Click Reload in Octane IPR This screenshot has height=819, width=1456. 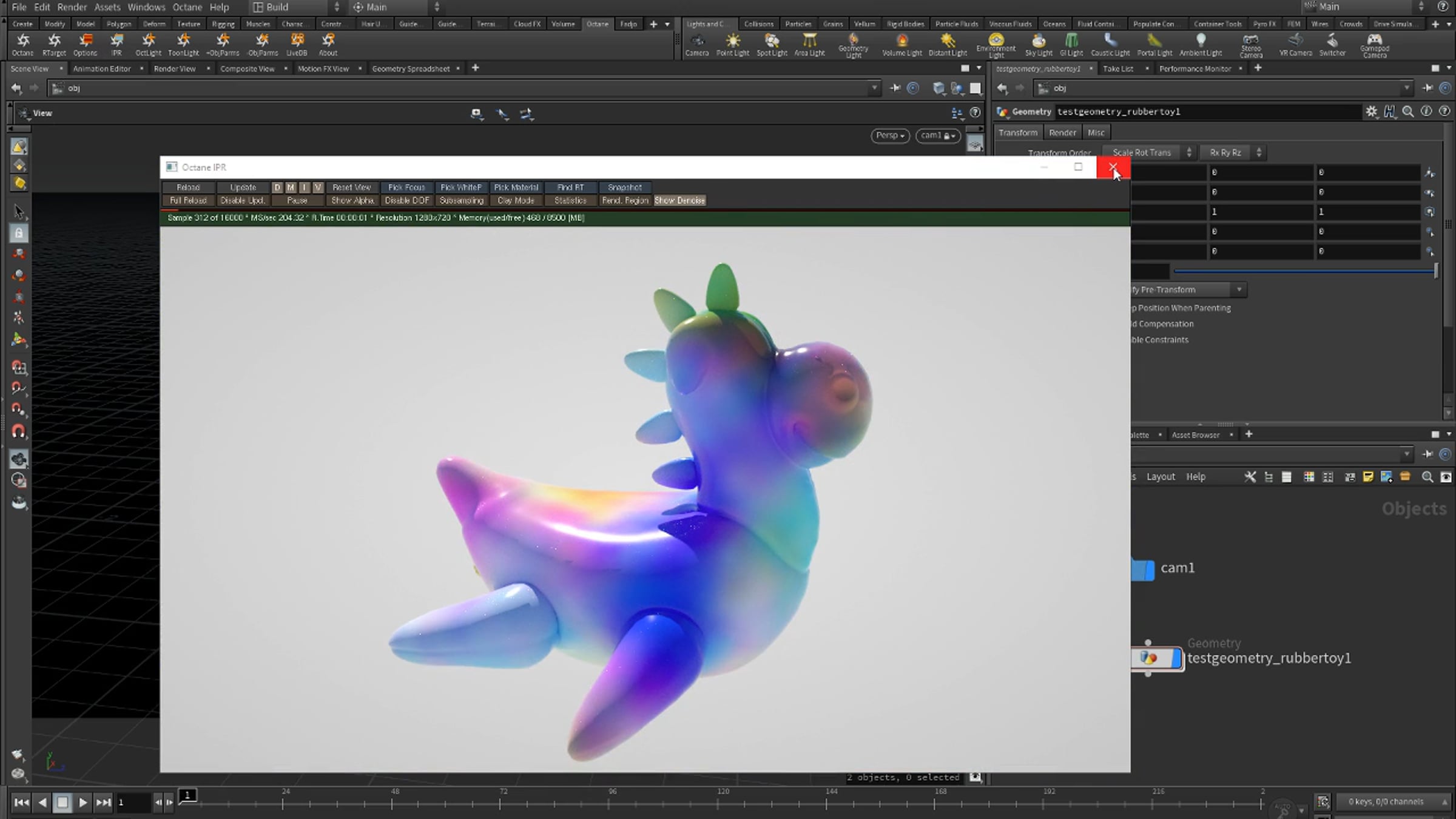(x=188, y=187)
